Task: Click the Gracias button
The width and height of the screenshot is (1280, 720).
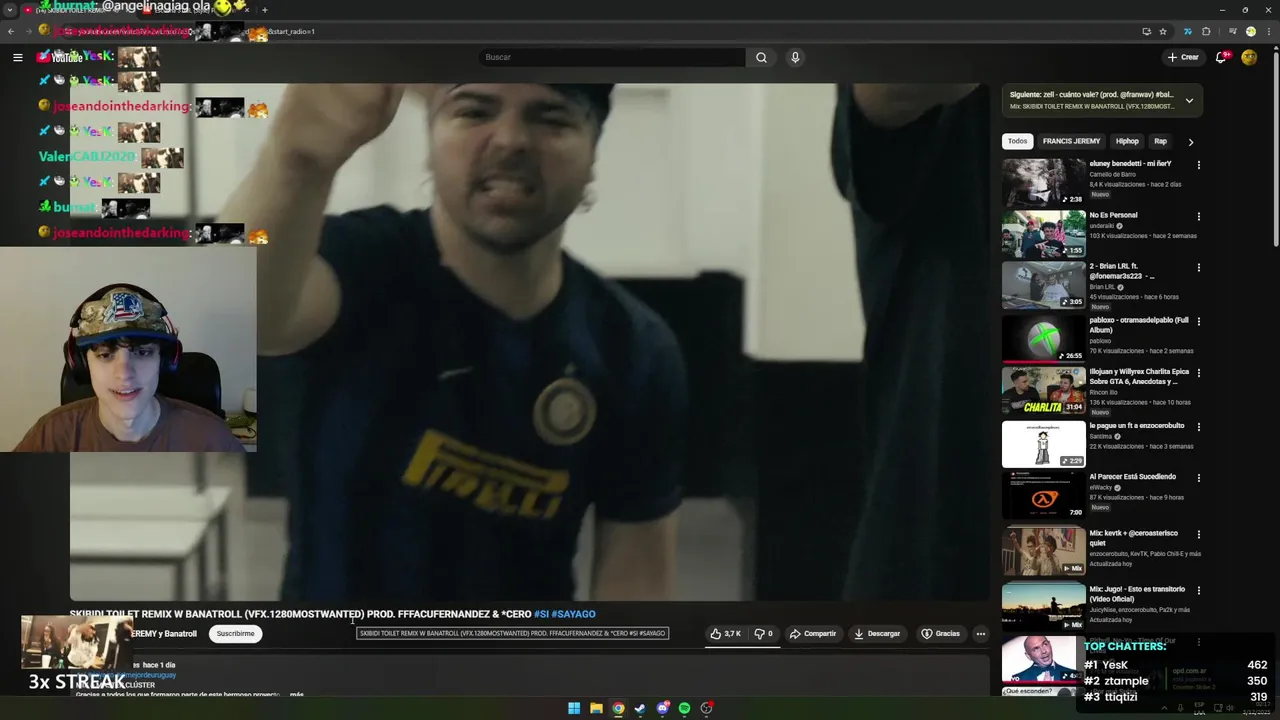Action: pos(940,633)
